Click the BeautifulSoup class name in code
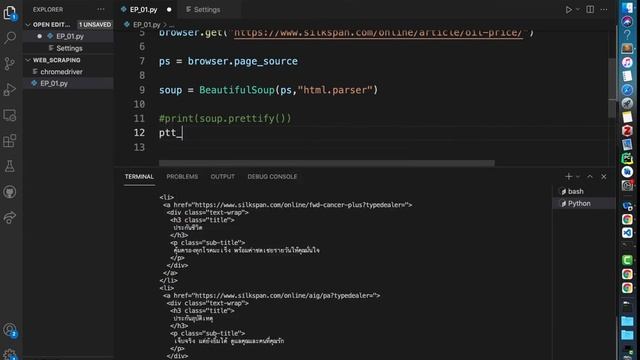 (x=237, y=90)
